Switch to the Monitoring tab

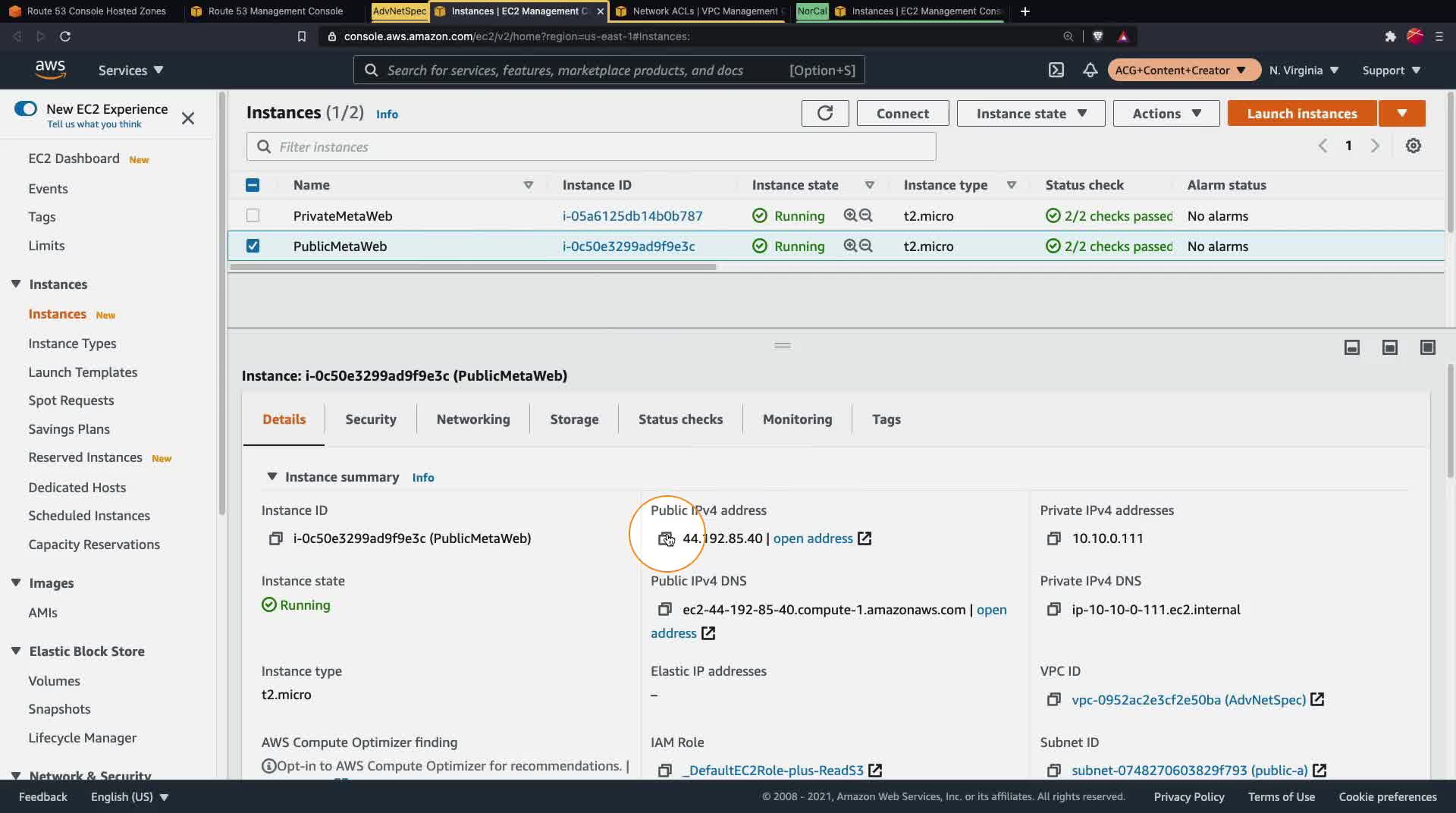pyautogui.click(x=797, y=419)
